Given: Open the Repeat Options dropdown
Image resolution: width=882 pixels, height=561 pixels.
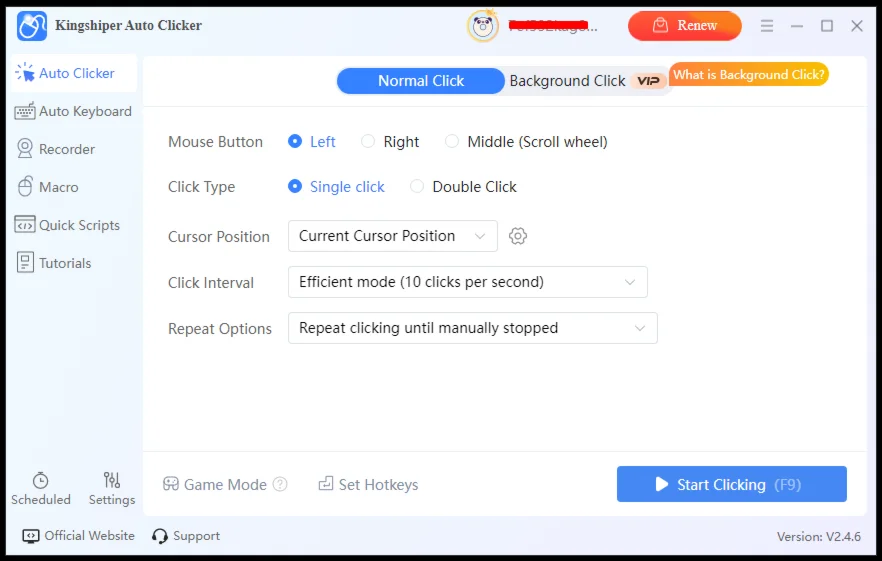Looking at the screenshot, I should (472, 328).
